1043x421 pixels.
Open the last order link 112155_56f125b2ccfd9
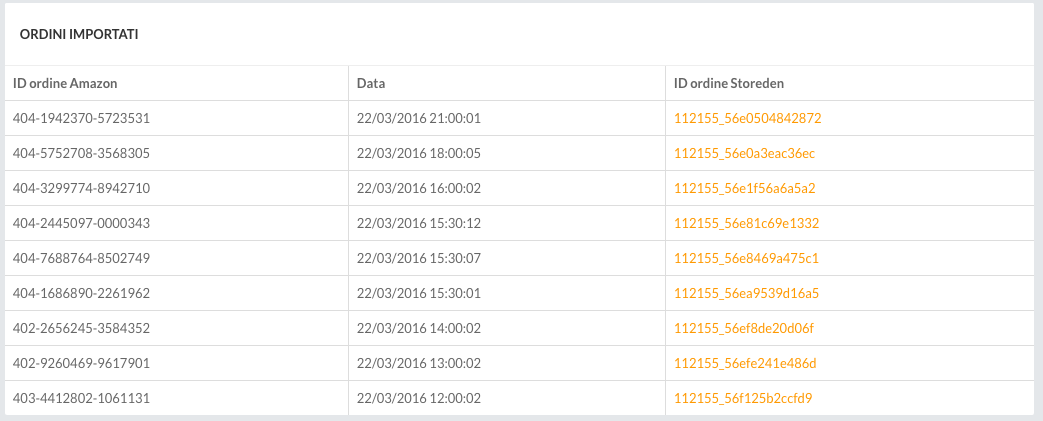point(743,398)
